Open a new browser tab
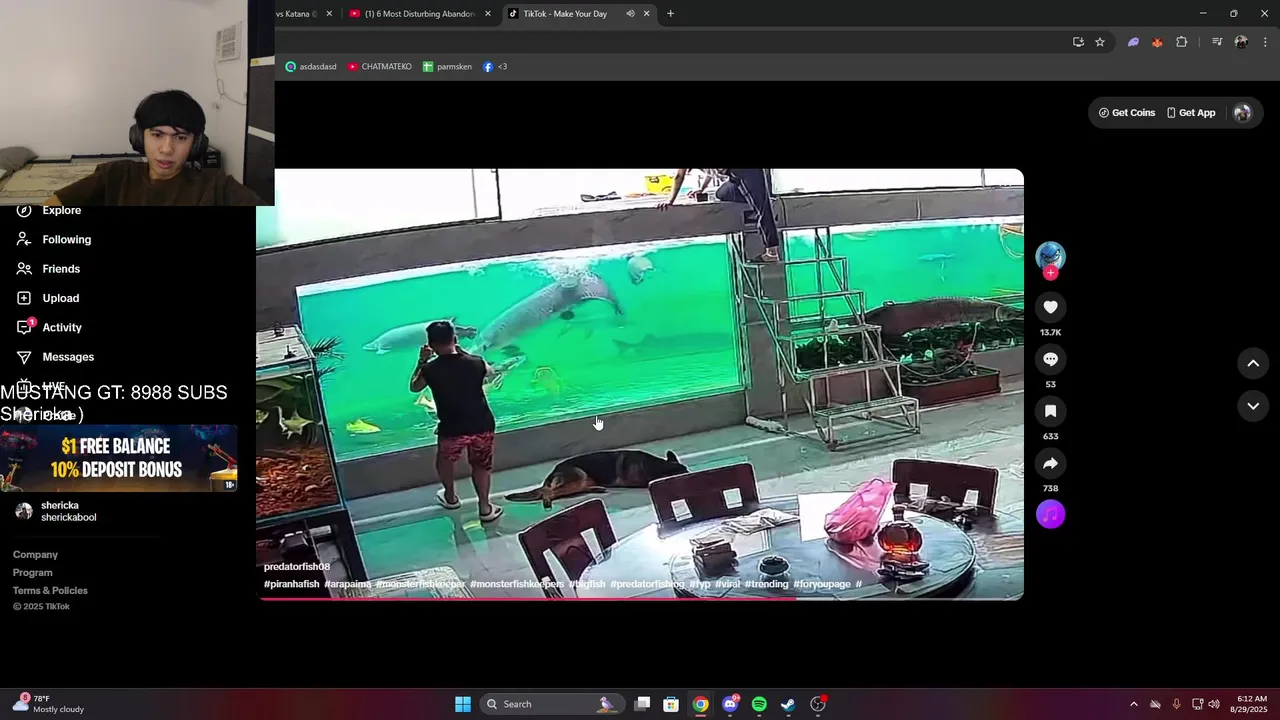Screen dimensions: 1280x720 (x=670, y=14)
